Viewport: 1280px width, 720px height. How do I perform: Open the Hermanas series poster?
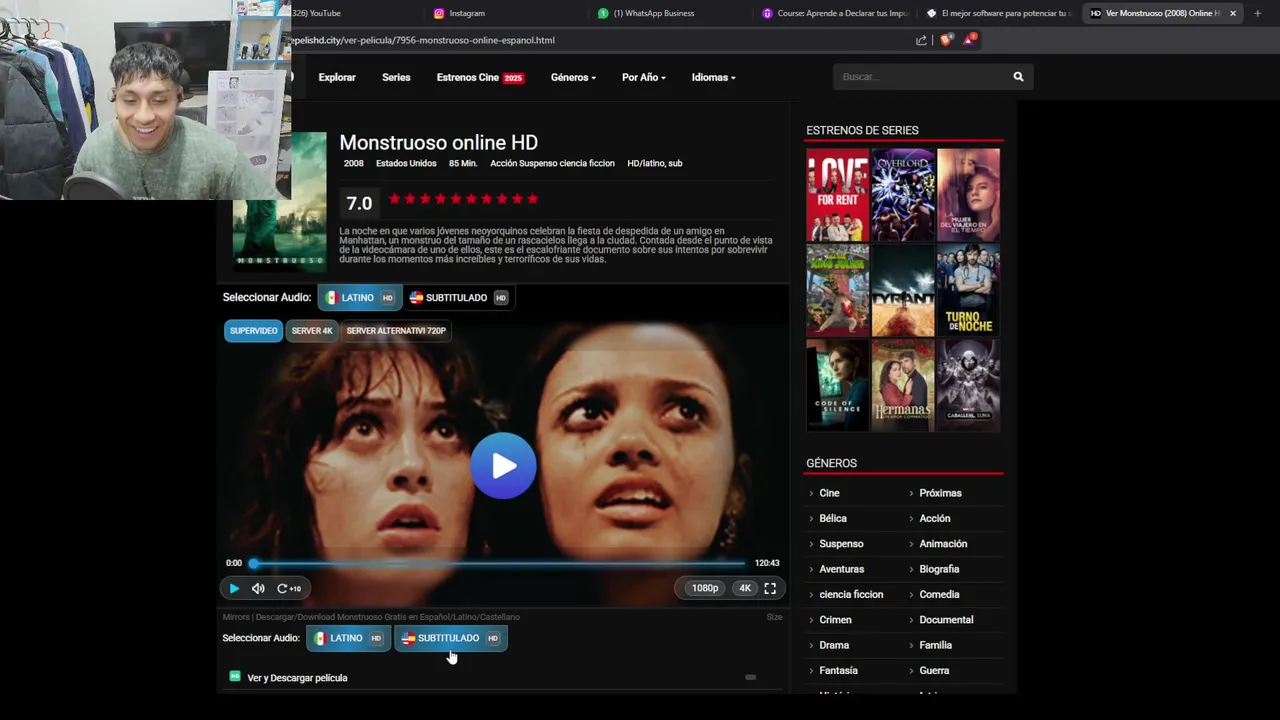click(x=903, y=386)
